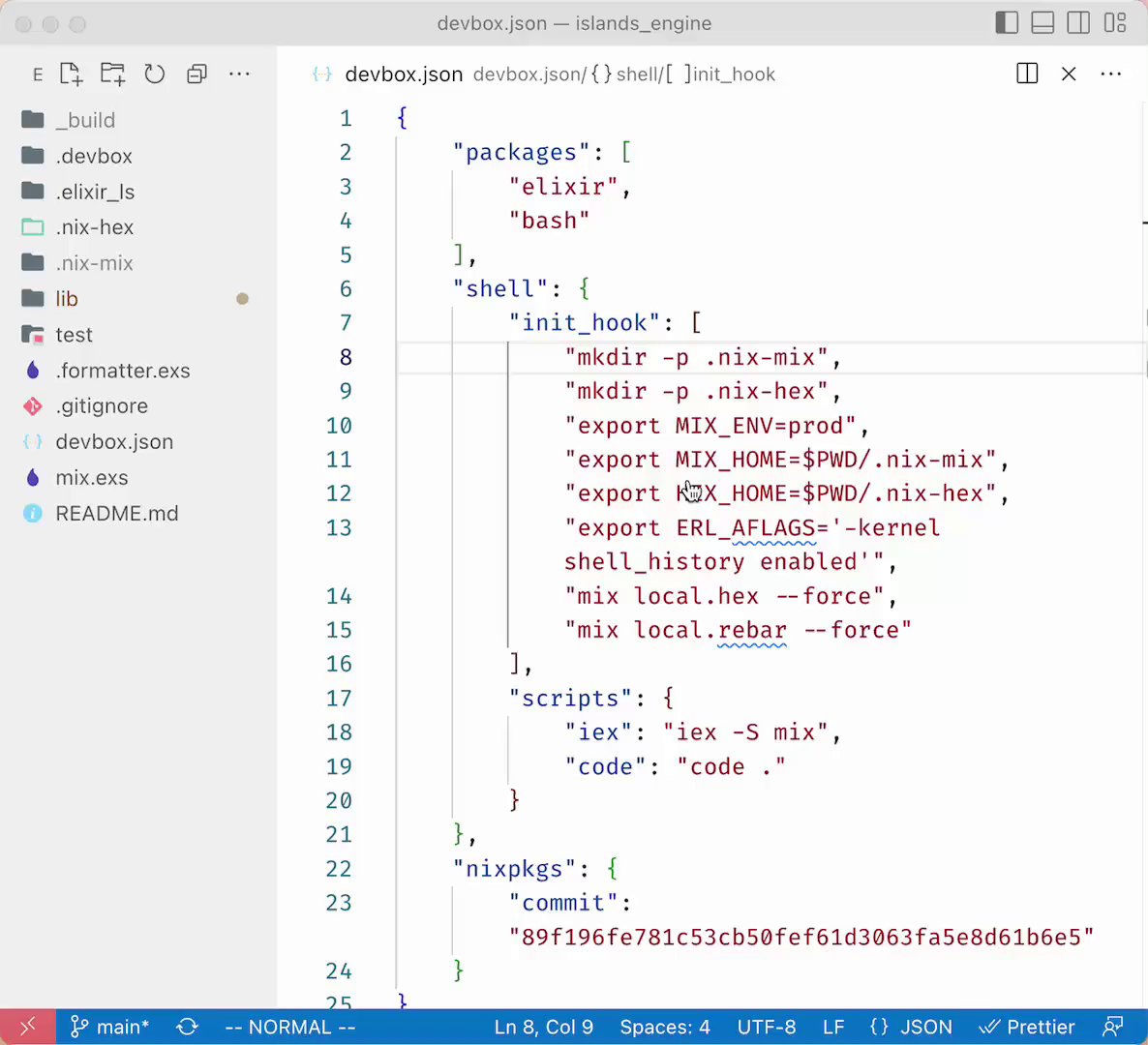The height and width of the screenshot is (1045, 1148).
Task: Click the init_hook breadcrumb segment
Action: tap(720, 74)
